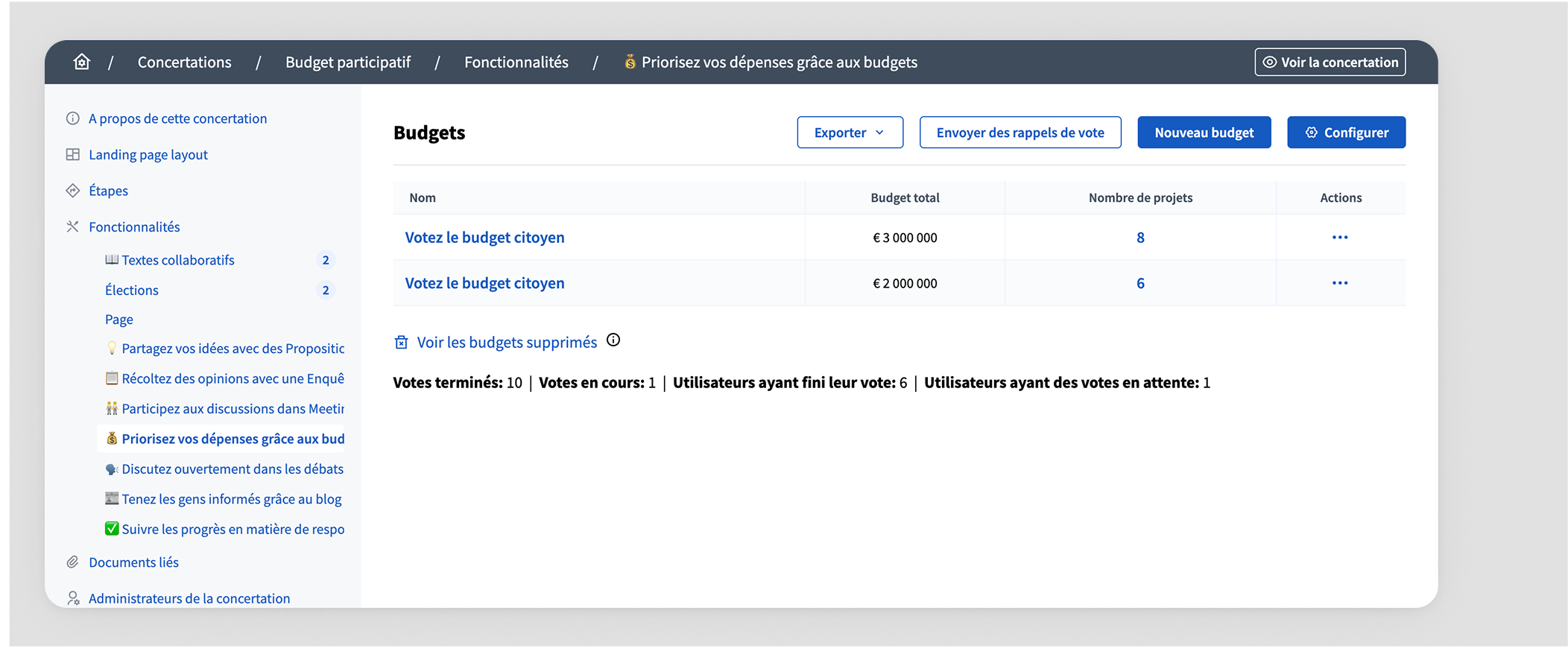Click the newspaper icon beside Tenez les gens informés
The image size is (1568, 657).
112,499
